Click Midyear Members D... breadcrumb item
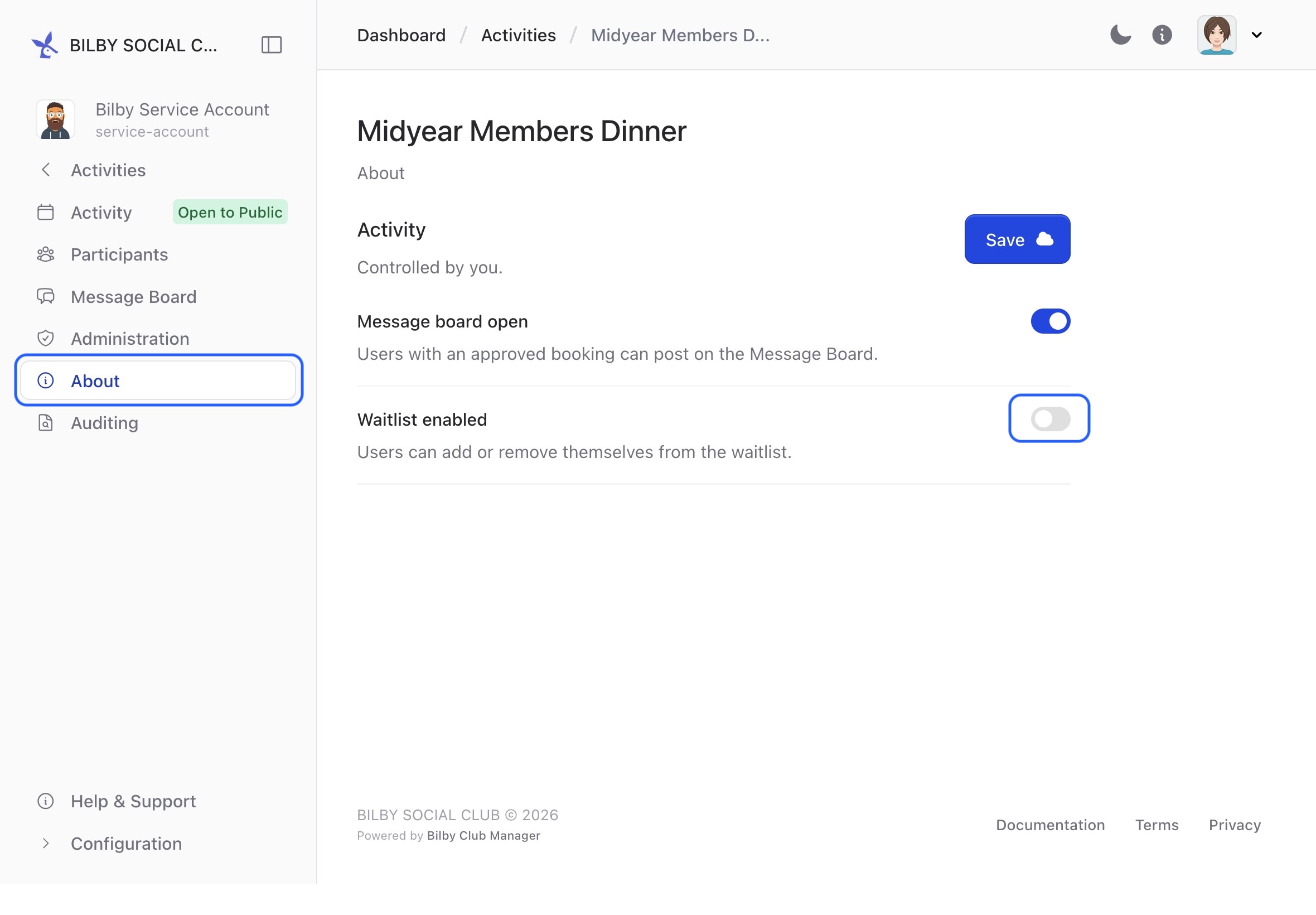The image size is (1316, 915). click(x=680, y=35)
